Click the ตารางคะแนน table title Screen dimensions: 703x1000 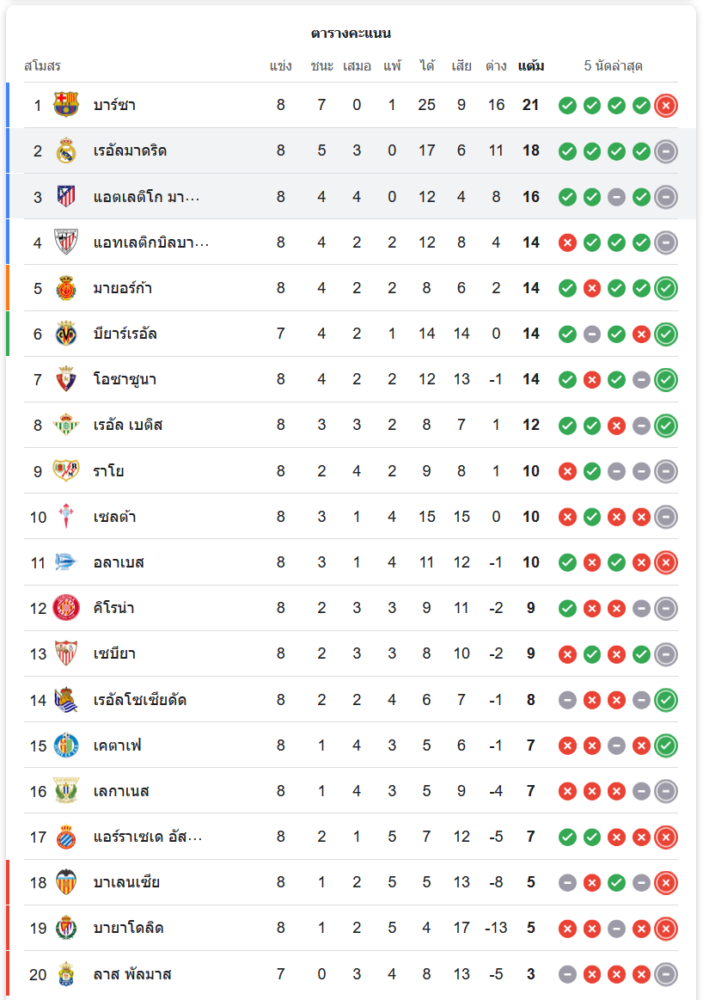350,34
